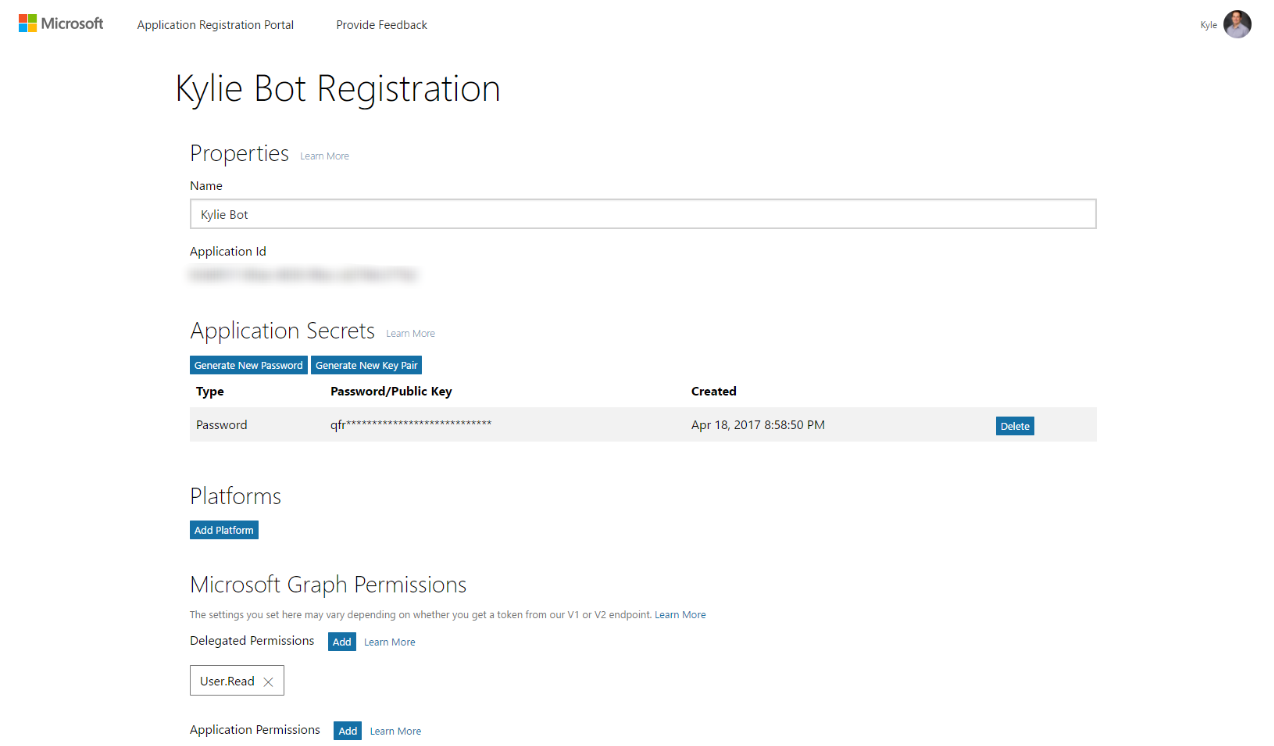
Task: Click the Microsoft logo
Action: 61,23
